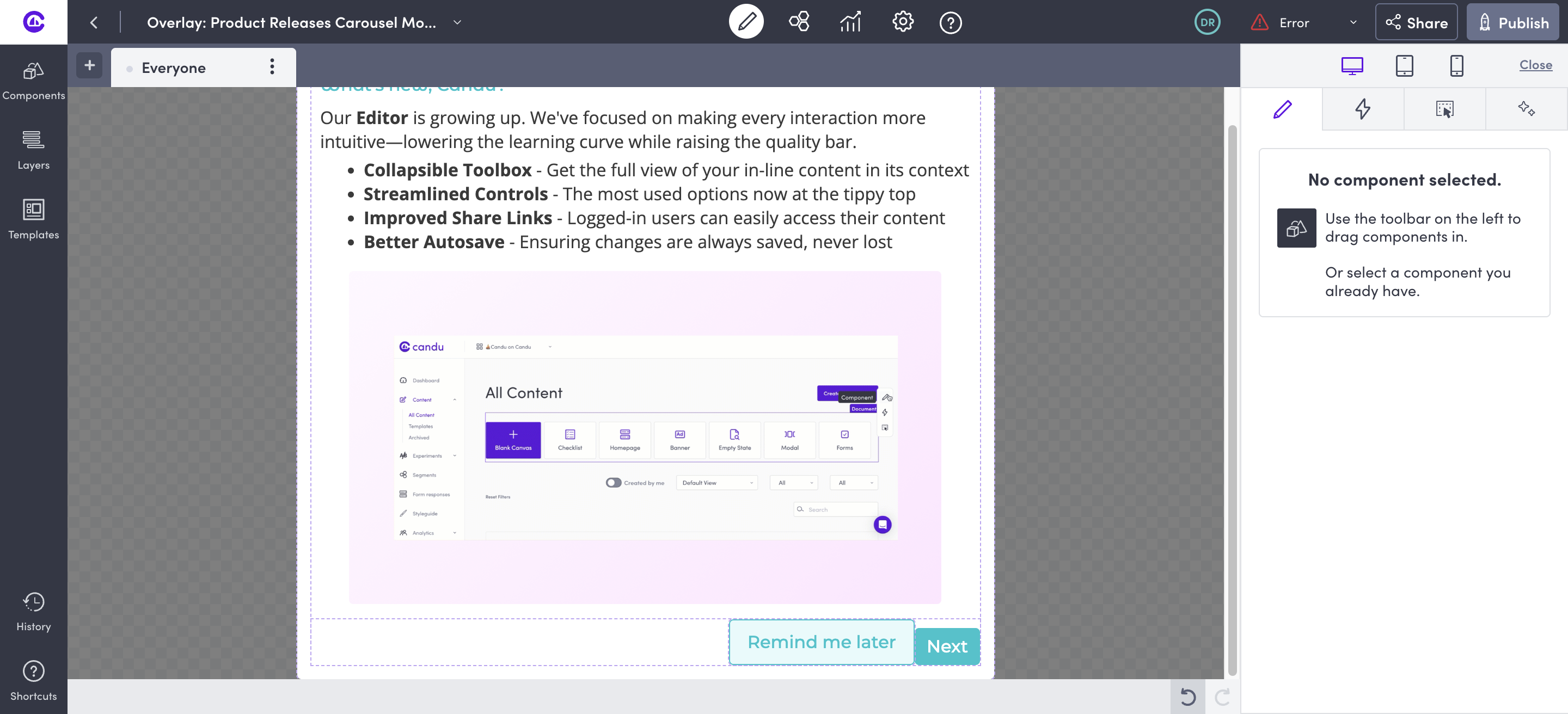Switch preview to tablet view

pos(1404,65)
